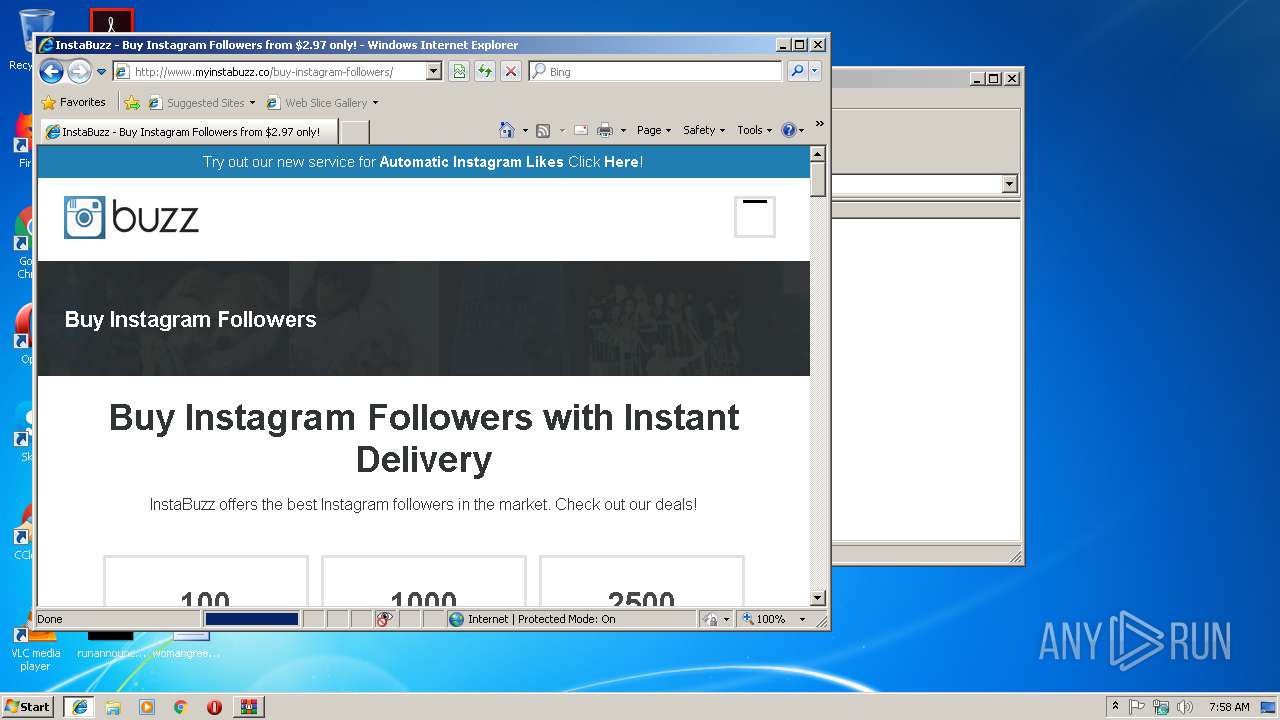This screenshot has width=1280, height=720.
Task: Expand the dropdown in the background window
Action: (1009, 184)
